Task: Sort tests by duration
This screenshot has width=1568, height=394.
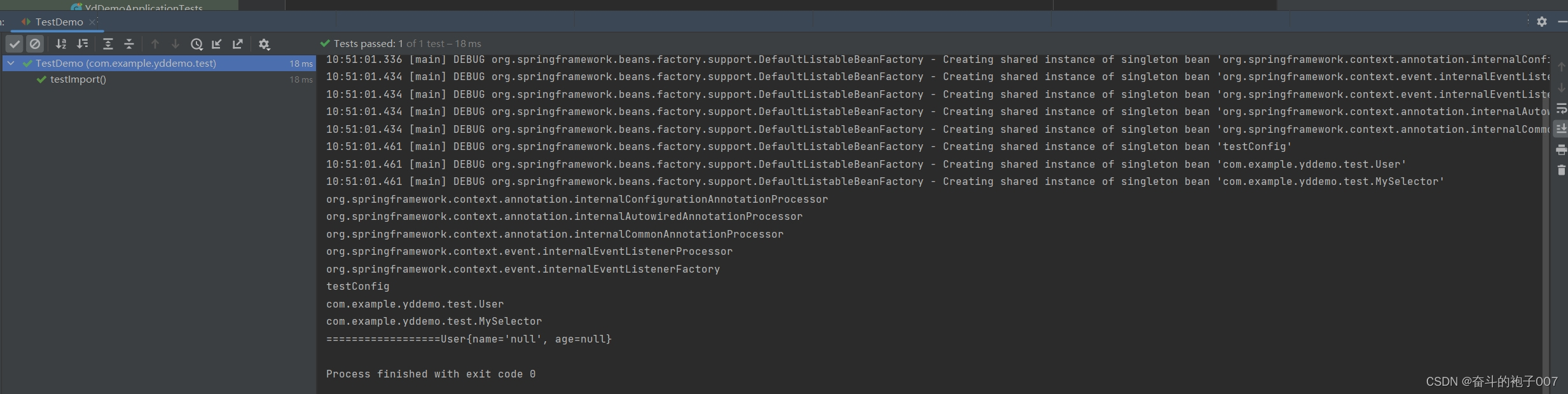Action: [83, 44]
